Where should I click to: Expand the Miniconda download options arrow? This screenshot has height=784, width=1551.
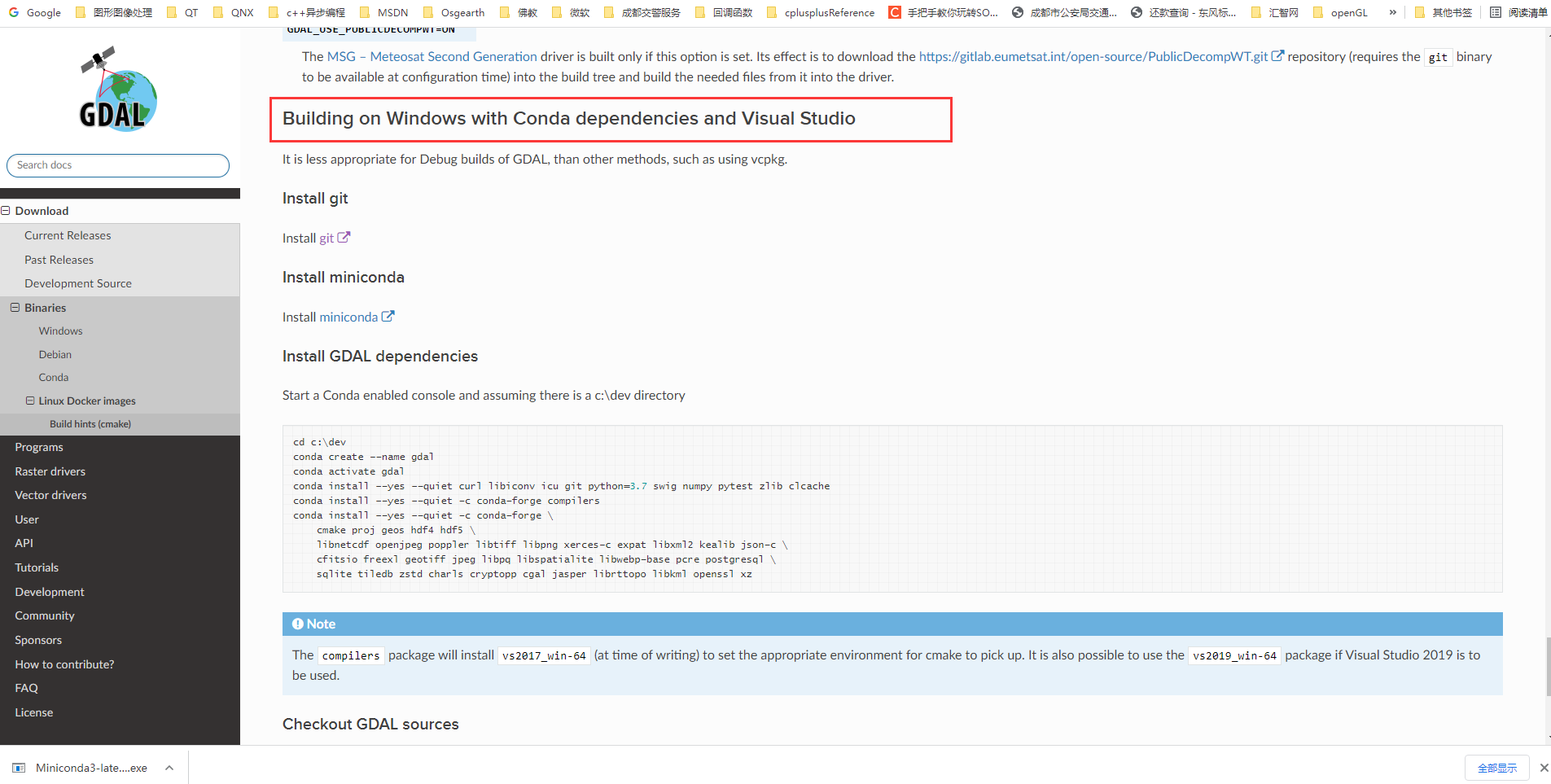(169, 768)
